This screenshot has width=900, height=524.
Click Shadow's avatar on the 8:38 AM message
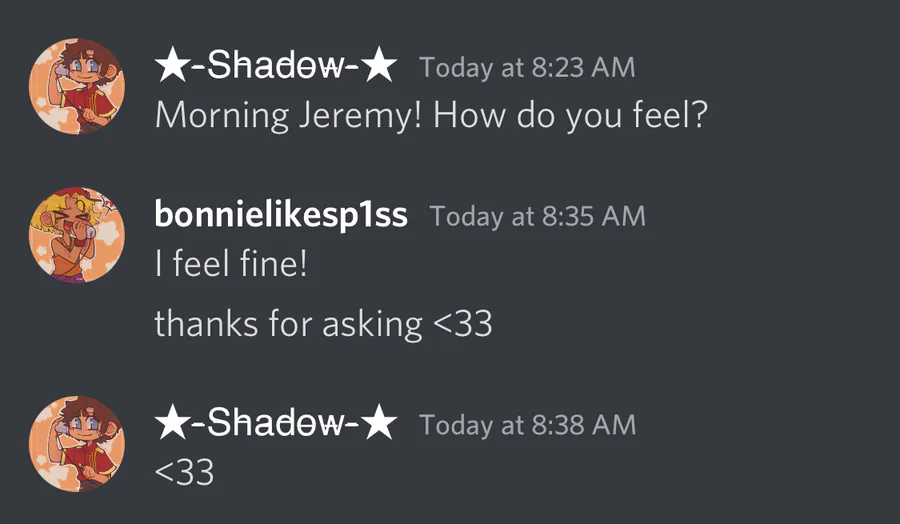coord(77,443)
